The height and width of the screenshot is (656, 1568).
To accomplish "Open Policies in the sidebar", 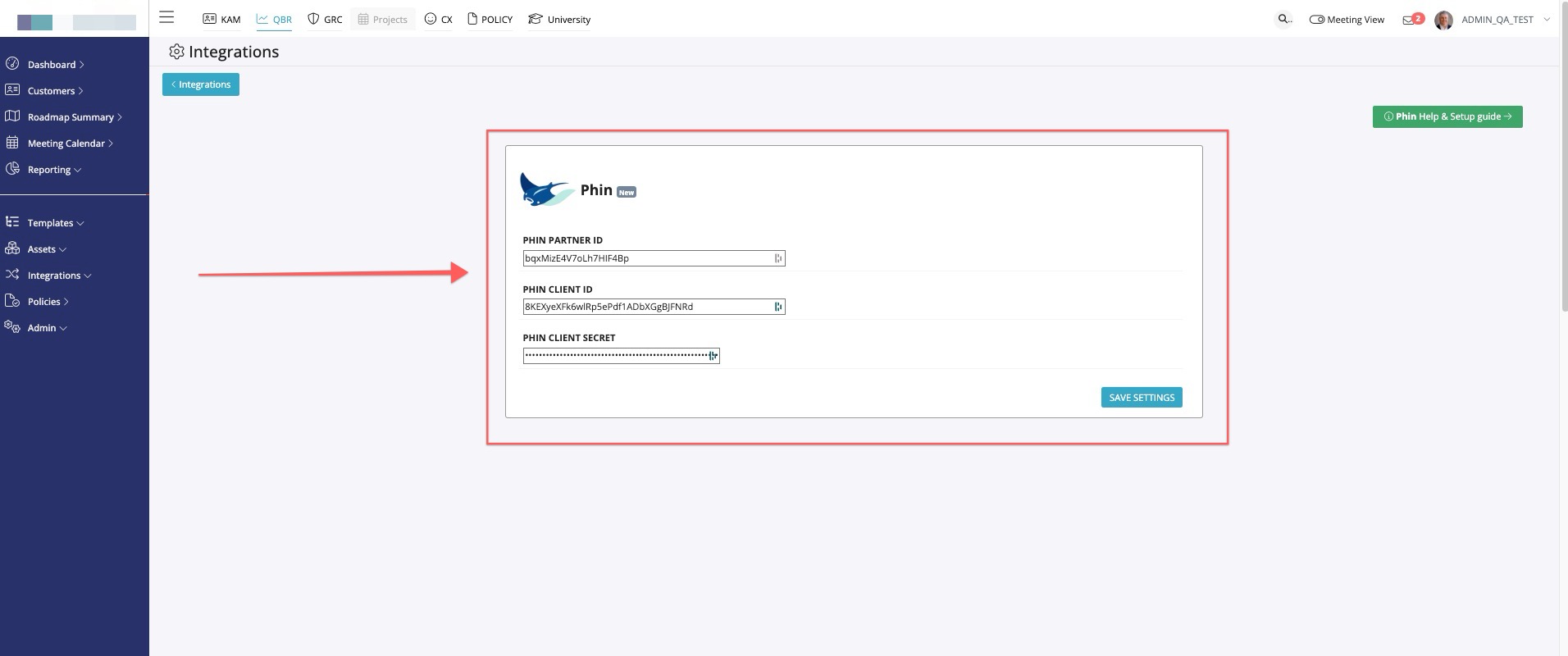I will 44,302.
